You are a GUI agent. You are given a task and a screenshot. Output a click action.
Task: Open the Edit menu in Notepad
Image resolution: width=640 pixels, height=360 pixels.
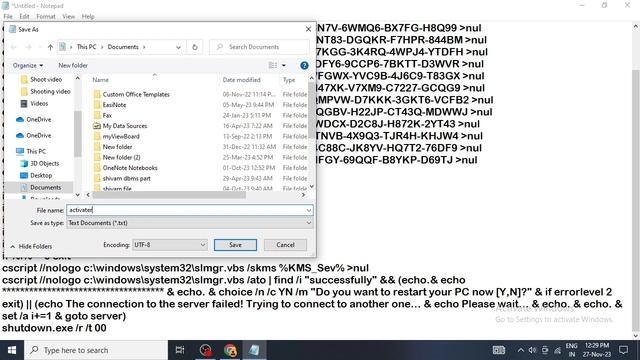tap(24, 16)
